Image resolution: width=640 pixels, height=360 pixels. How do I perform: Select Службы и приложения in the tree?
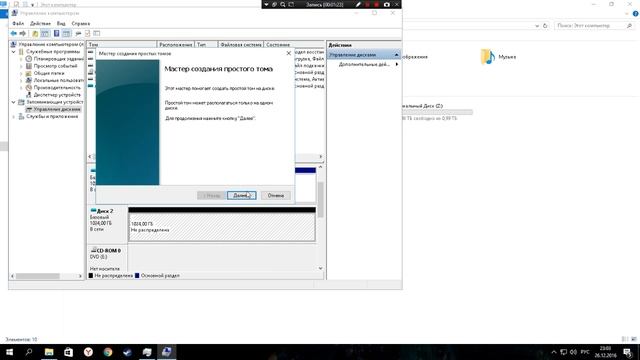tap(52, 117)
